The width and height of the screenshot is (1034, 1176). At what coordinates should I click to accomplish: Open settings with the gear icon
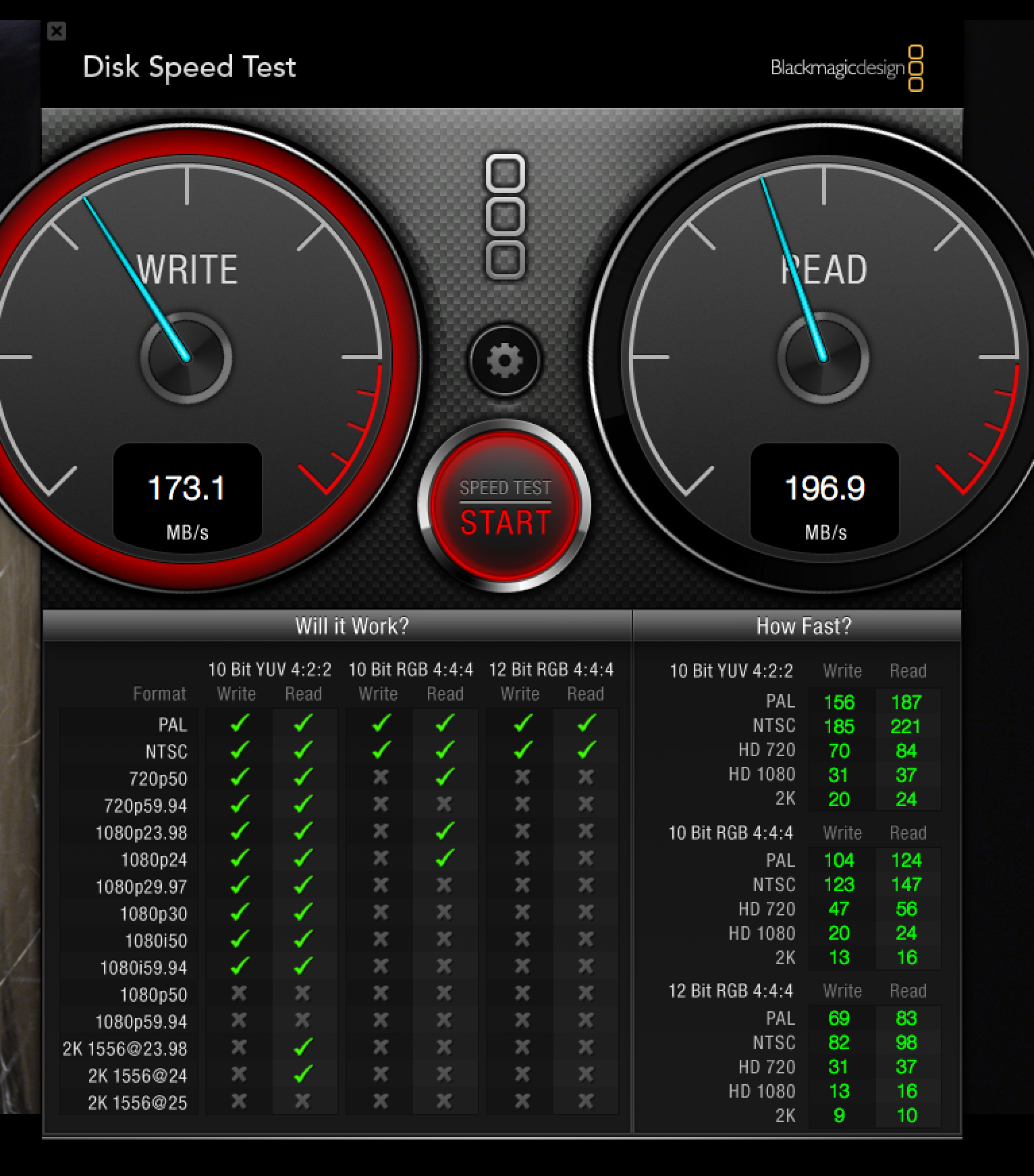505,360
